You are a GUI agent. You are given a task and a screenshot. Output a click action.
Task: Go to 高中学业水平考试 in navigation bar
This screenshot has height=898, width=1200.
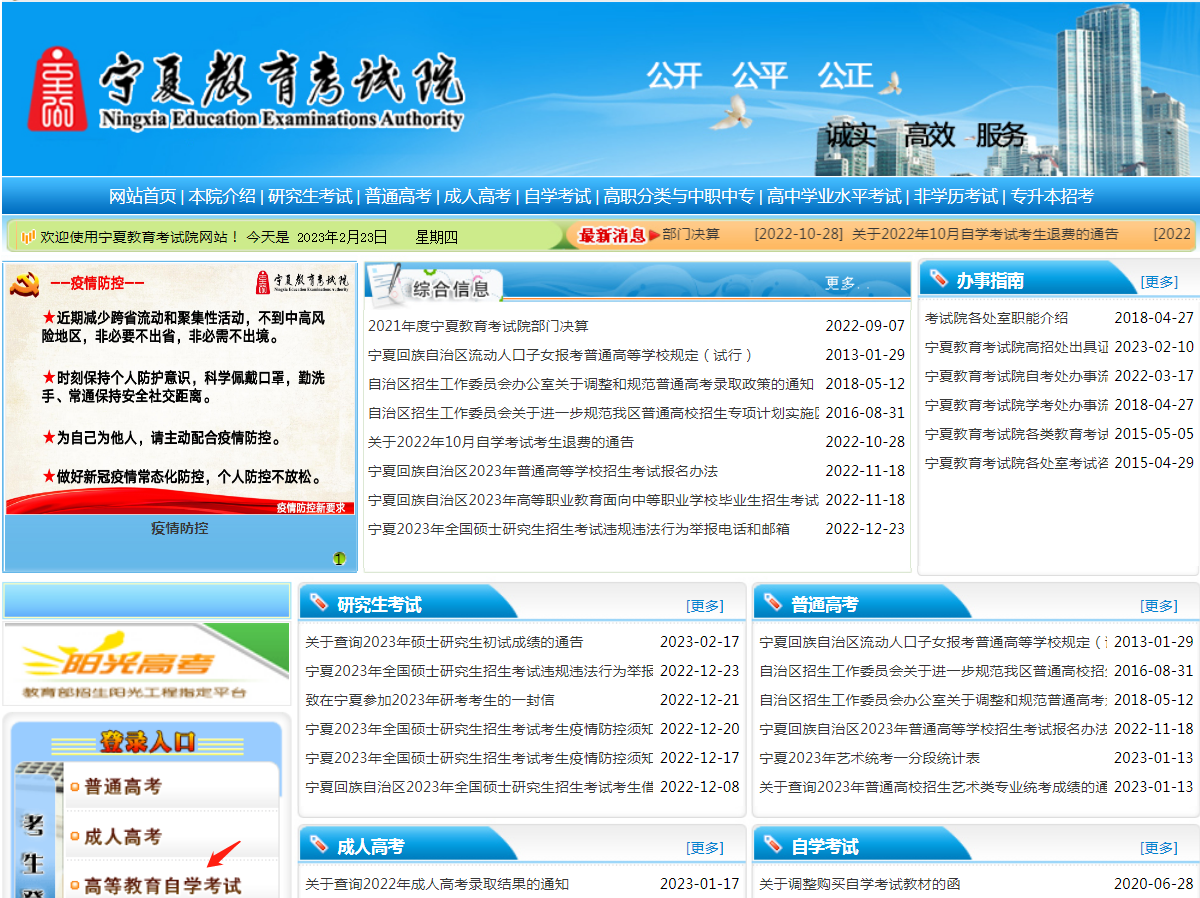click(x=834, y=196)
